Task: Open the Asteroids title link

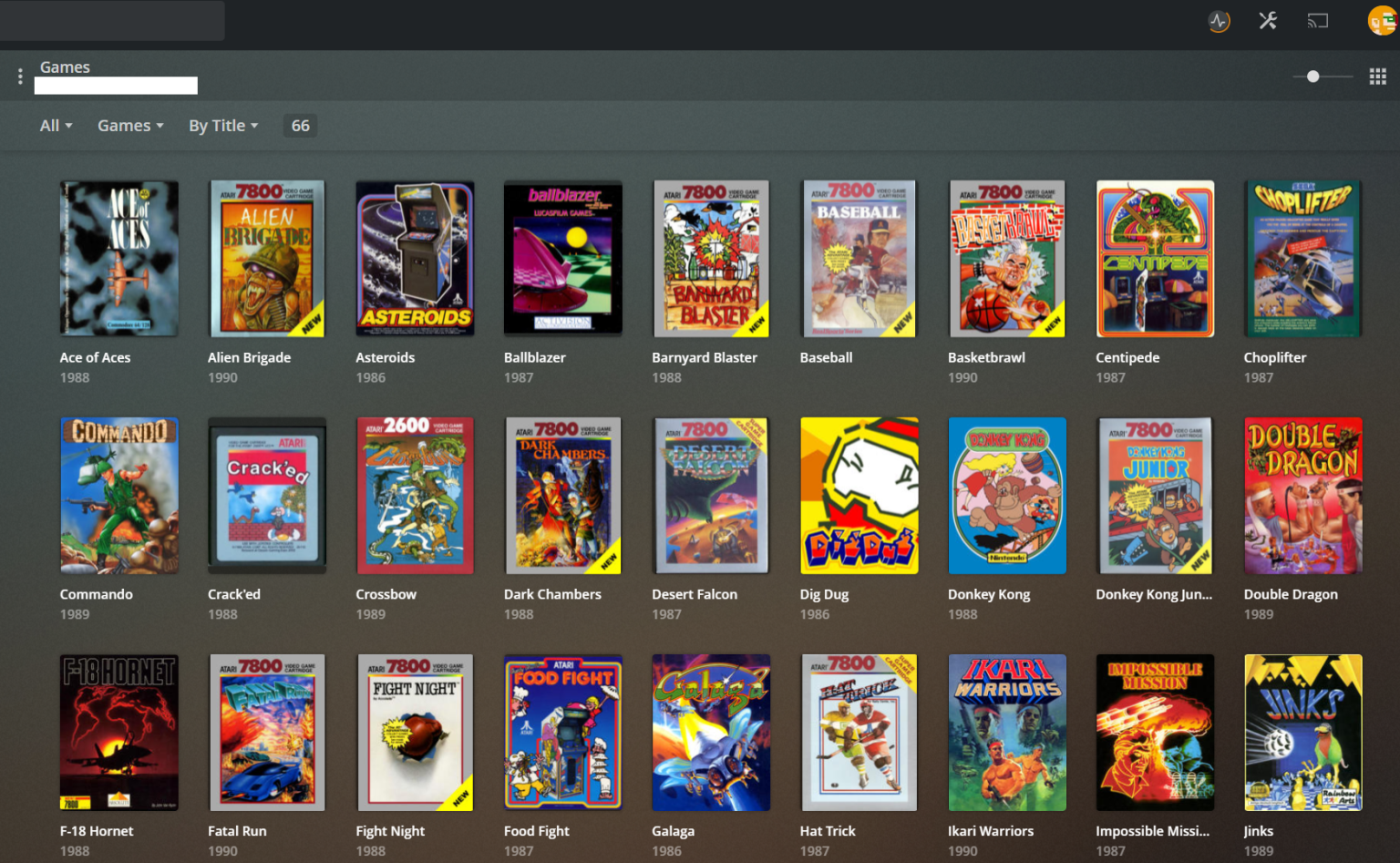Action: 385,357
